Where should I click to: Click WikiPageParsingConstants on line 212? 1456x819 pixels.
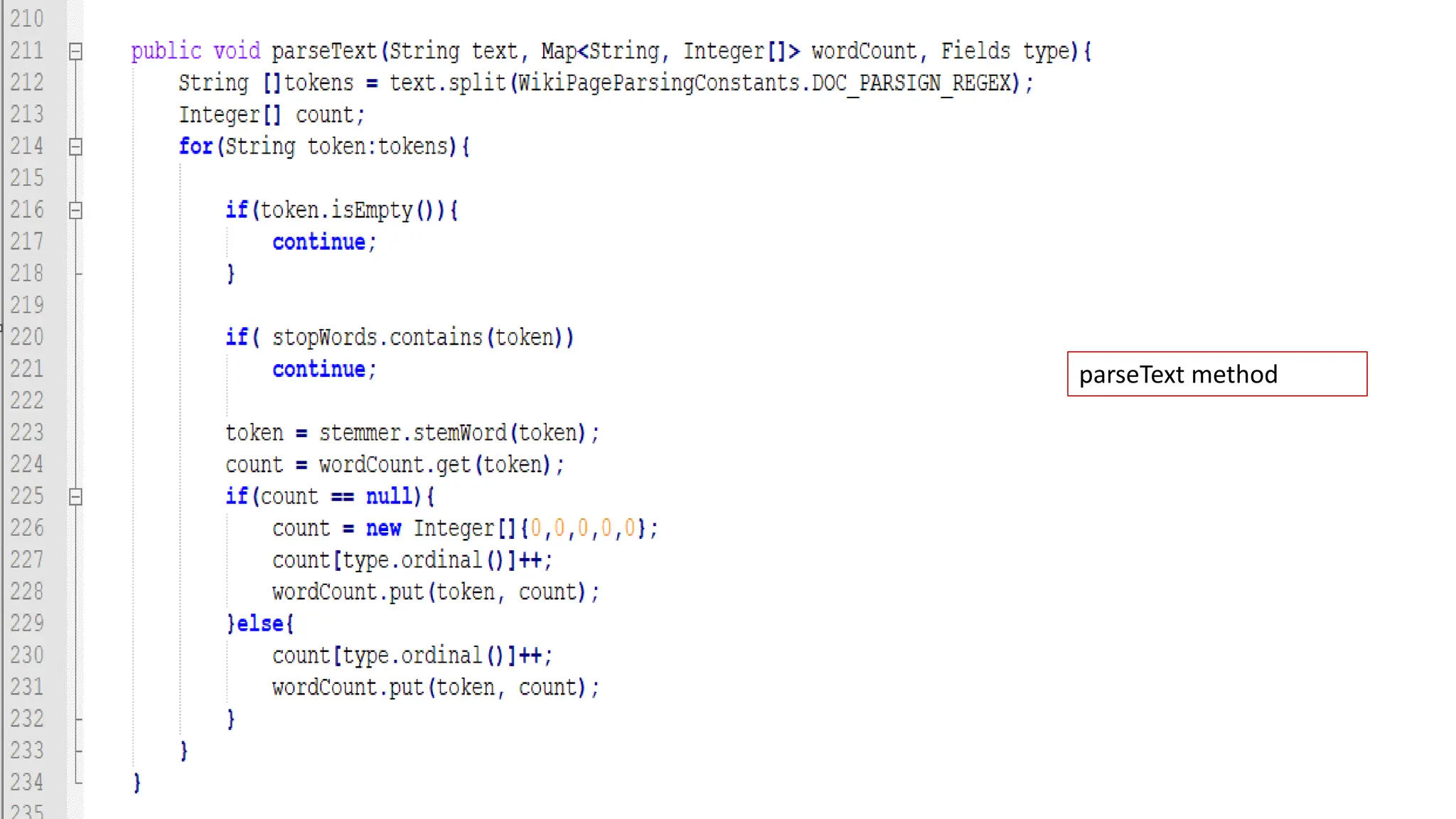[x=659, y=83]
